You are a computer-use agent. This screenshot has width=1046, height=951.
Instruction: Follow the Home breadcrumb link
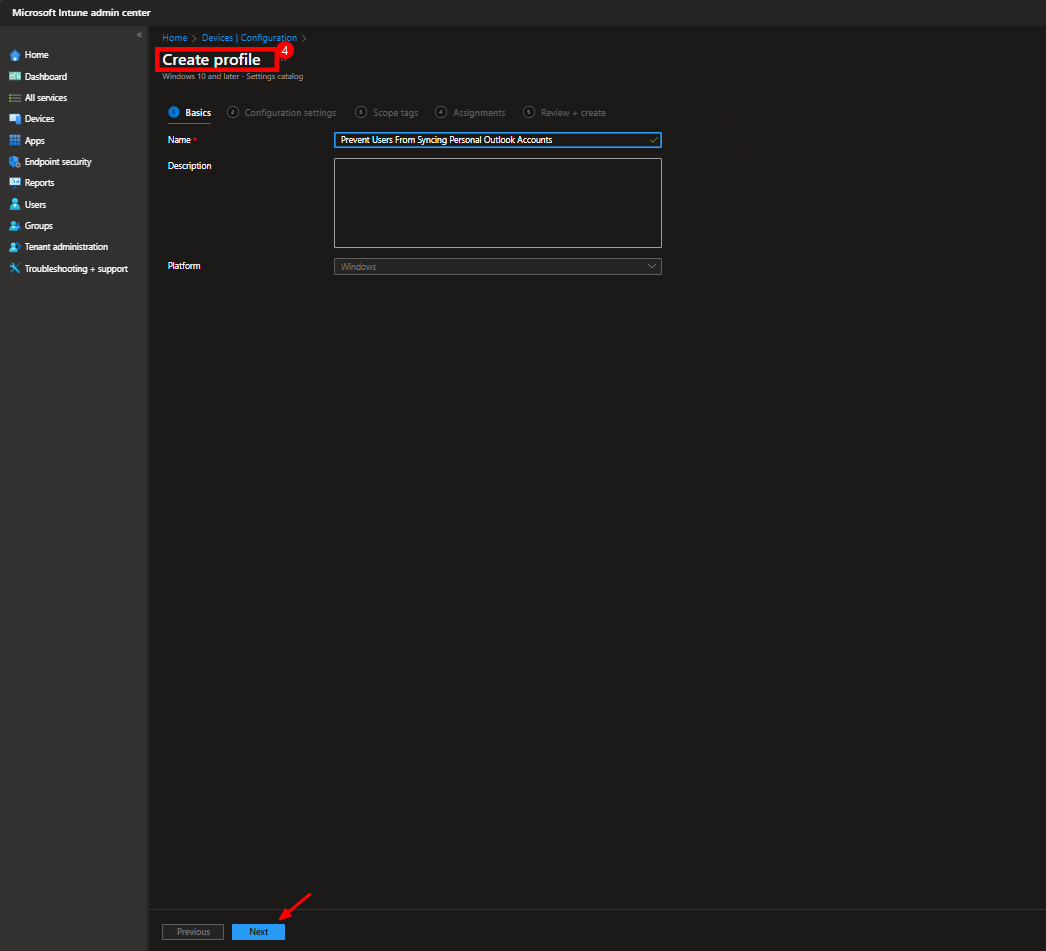click(175, 38)
